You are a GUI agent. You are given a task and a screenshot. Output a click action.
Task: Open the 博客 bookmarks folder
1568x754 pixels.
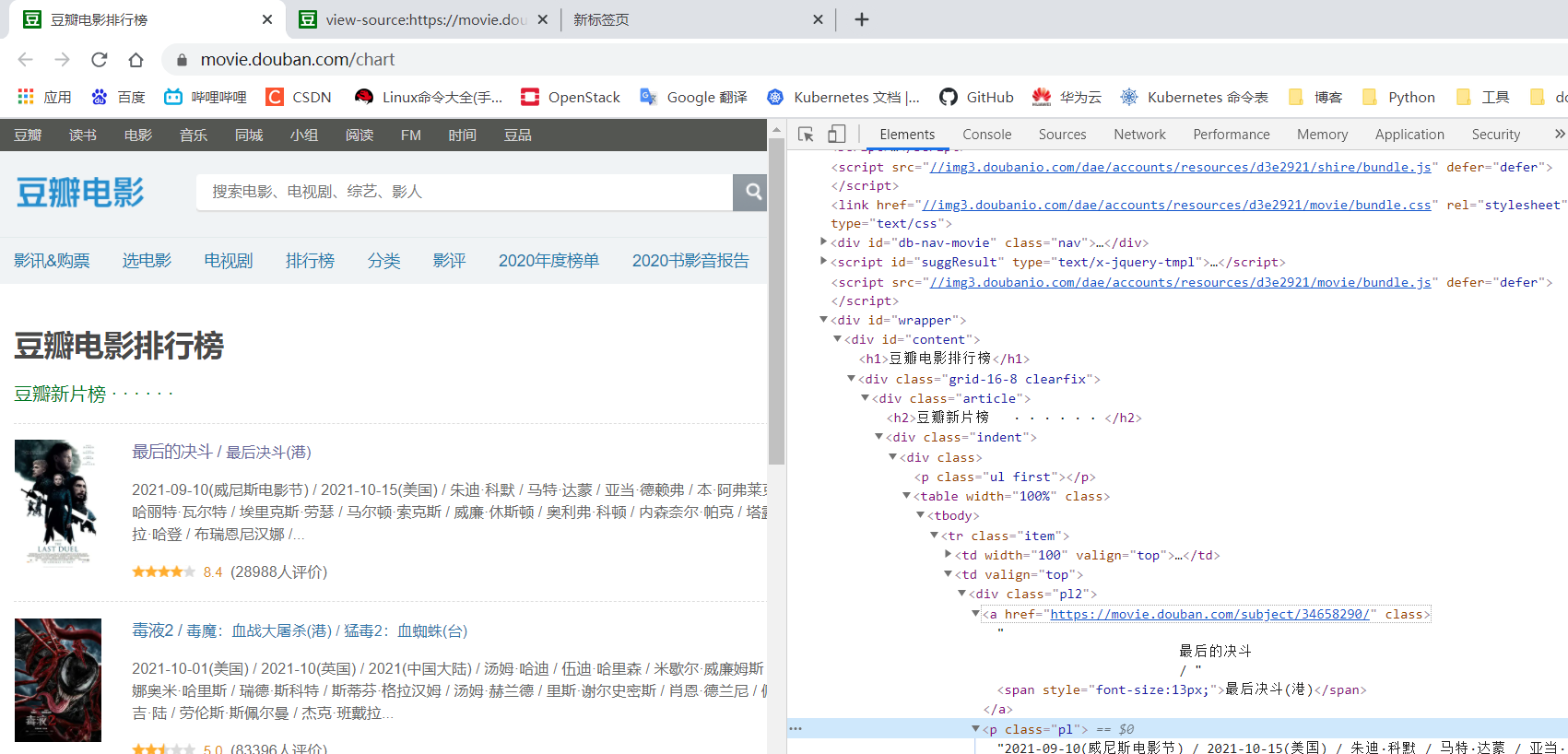pyautogui.click(x=1315, y=97)
